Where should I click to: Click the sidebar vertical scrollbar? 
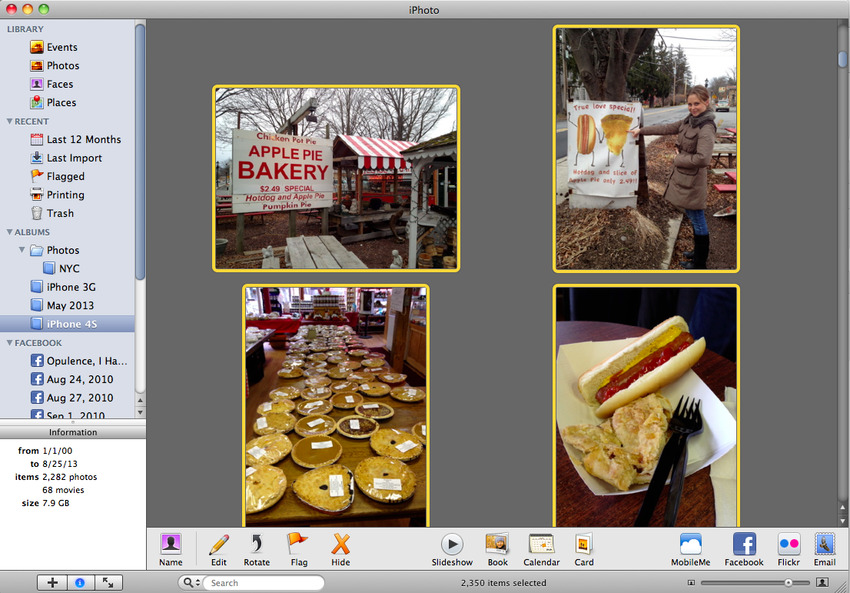click(x=140, y=152)
